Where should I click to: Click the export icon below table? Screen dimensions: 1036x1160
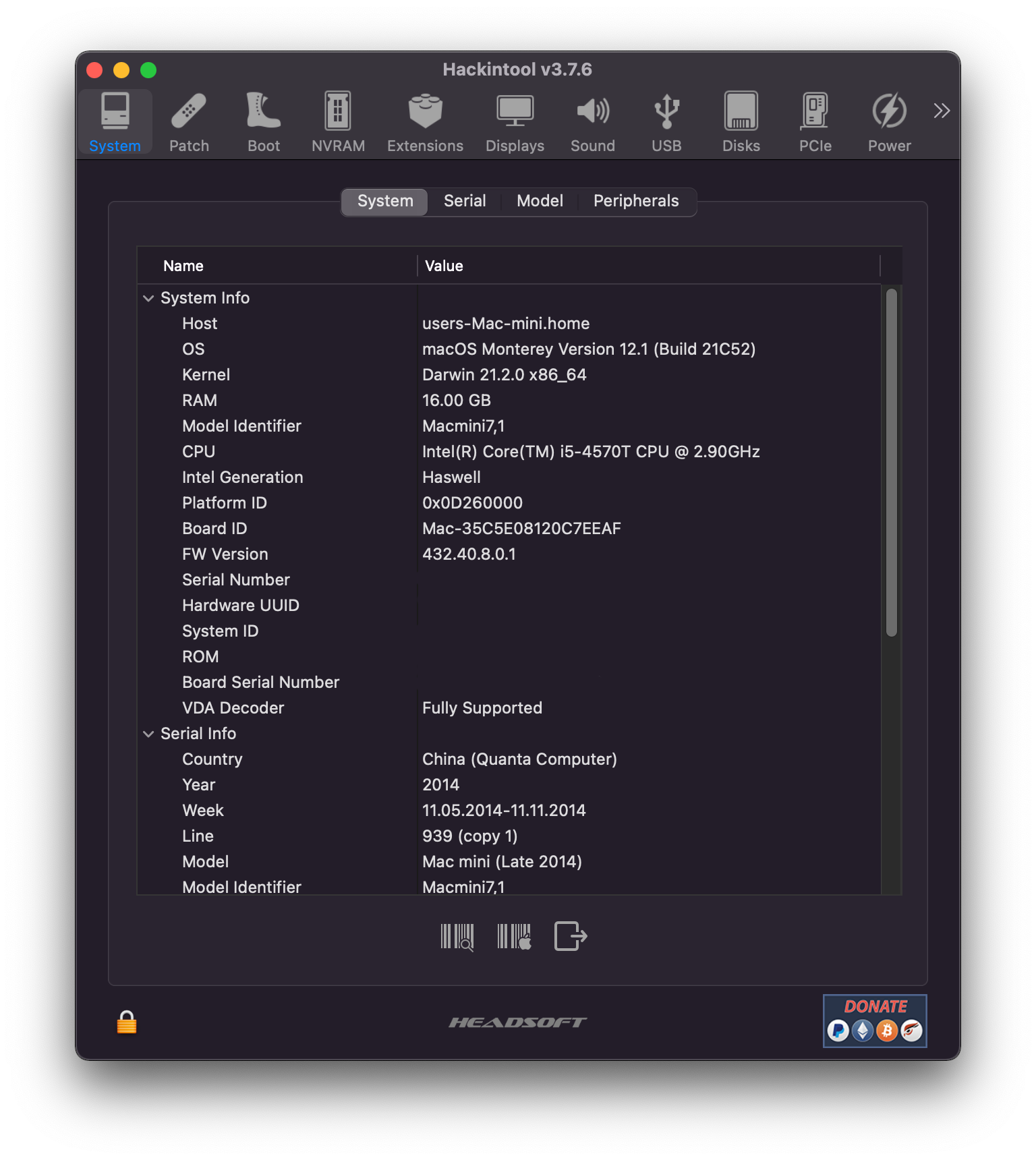(571, 937)
